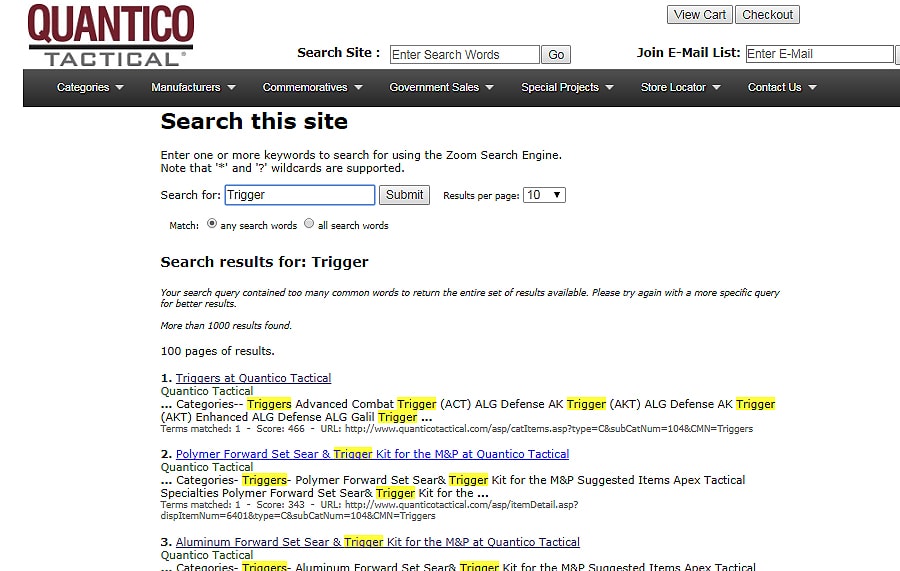Submit the Trigger search

pos(404,195)
